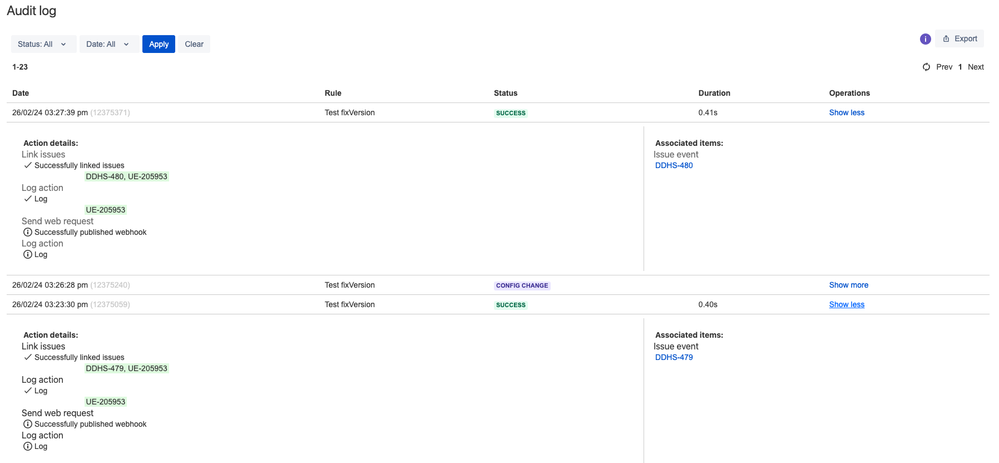Go to the Prev page

coord(944,67)
